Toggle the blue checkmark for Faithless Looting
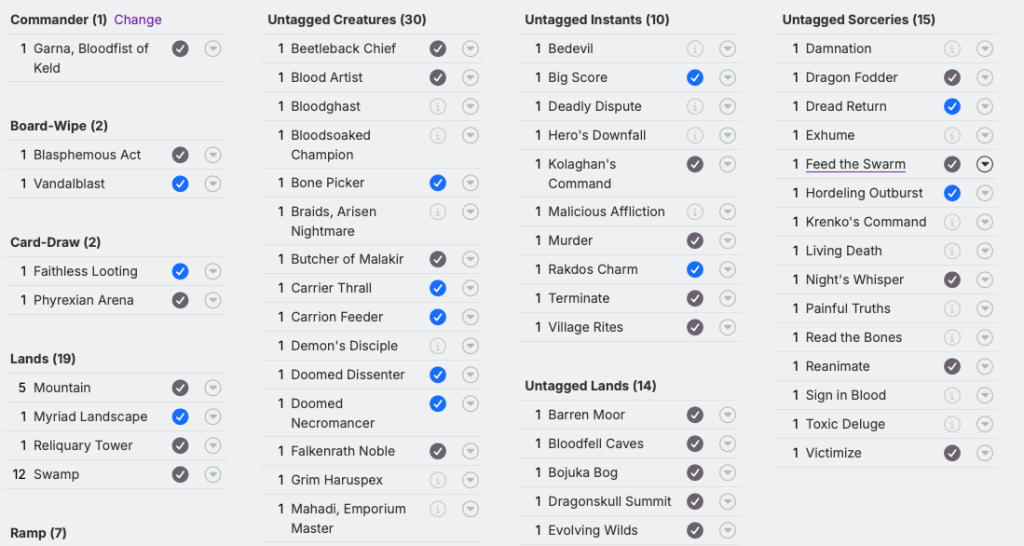1024x546 pixels. pos(180,271)
